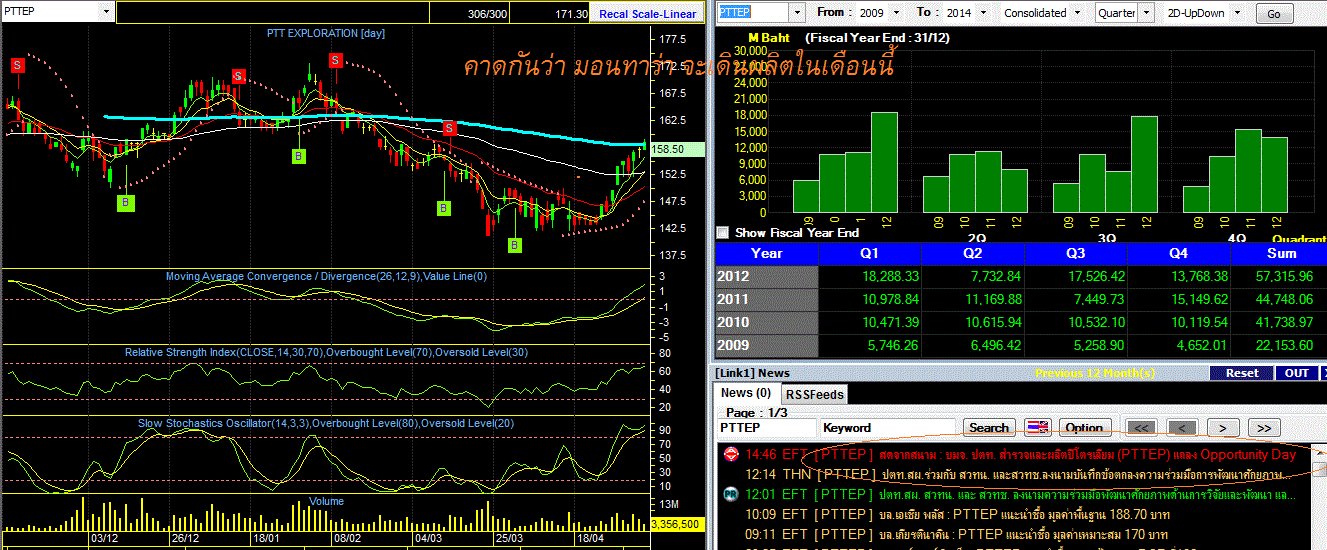Open the To year 2014 dropdown
Image resolution: width=1327 pixels, height=550 pixels.
[x=983, y=13]
